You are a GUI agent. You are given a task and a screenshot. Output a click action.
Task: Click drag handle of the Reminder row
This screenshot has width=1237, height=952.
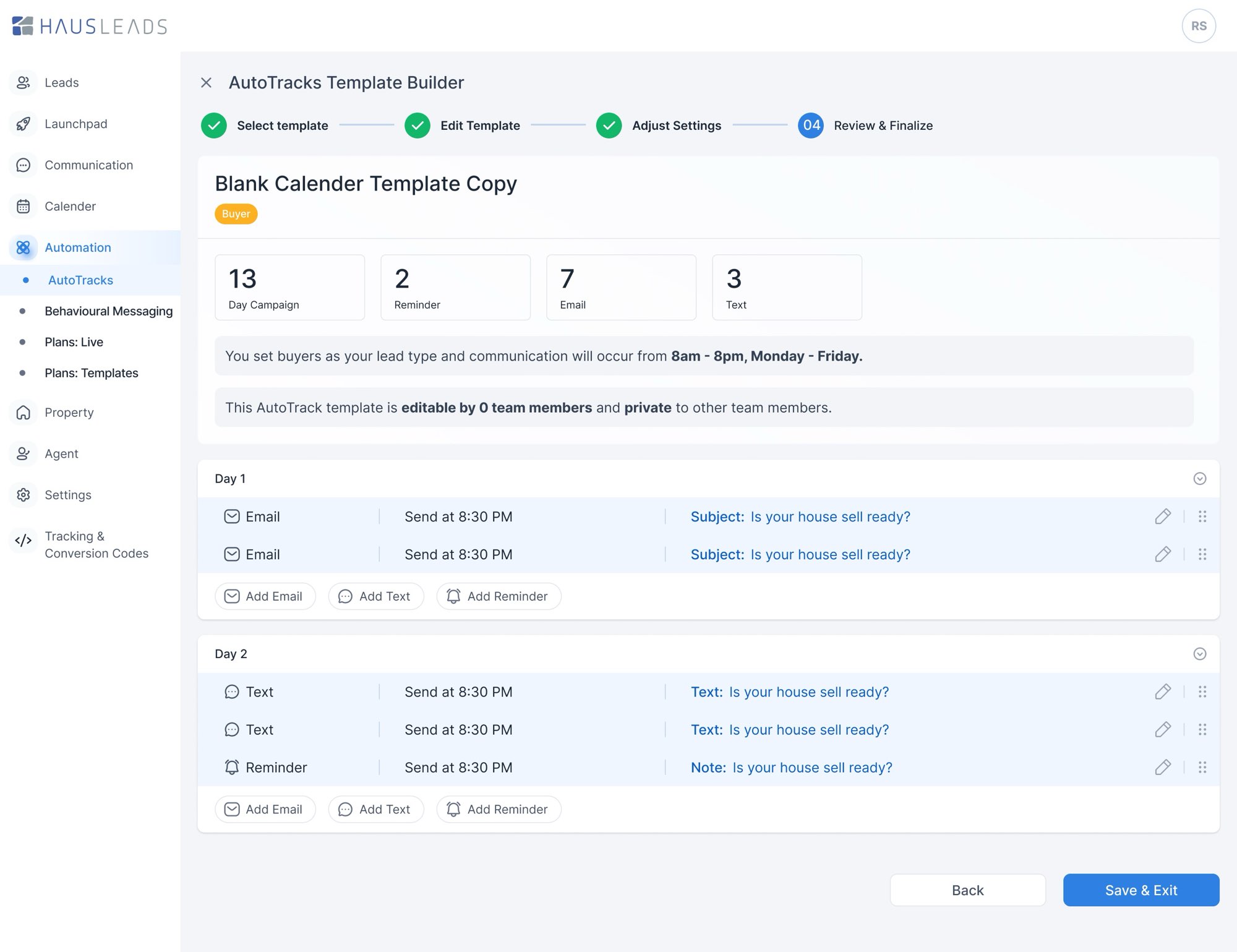(x=1202, y=767)
